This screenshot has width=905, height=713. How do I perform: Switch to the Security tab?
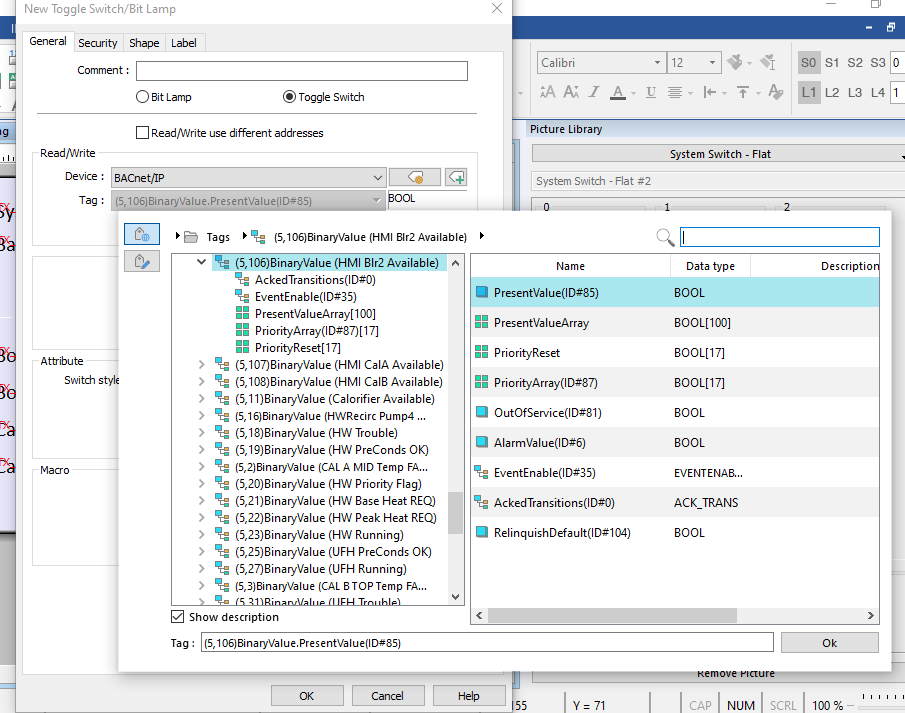click(x=98, y=43)
